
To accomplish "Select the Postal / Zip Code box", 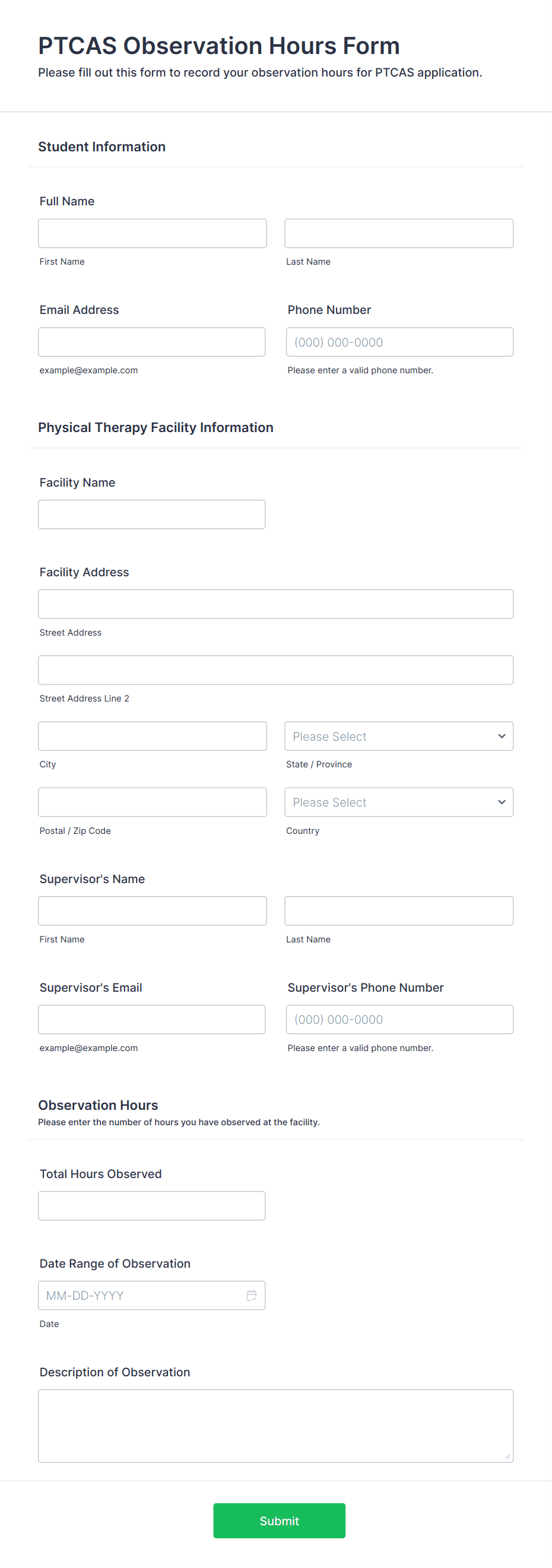I will (x=152, y=802).
